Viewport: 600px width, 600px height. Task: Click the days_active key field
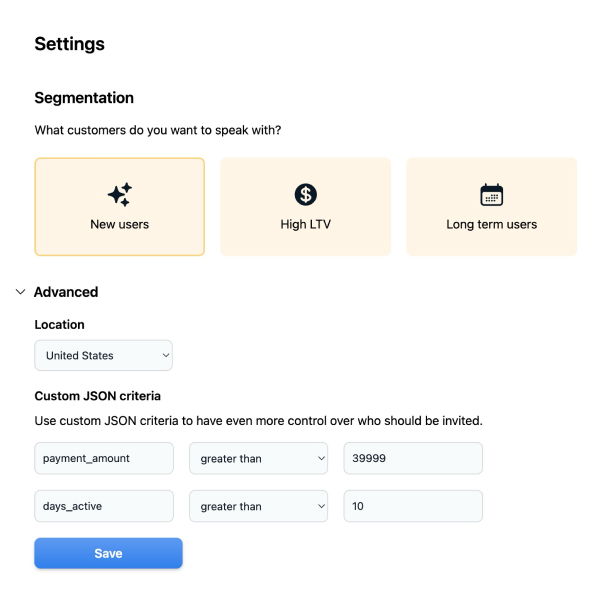pos(104,506)
